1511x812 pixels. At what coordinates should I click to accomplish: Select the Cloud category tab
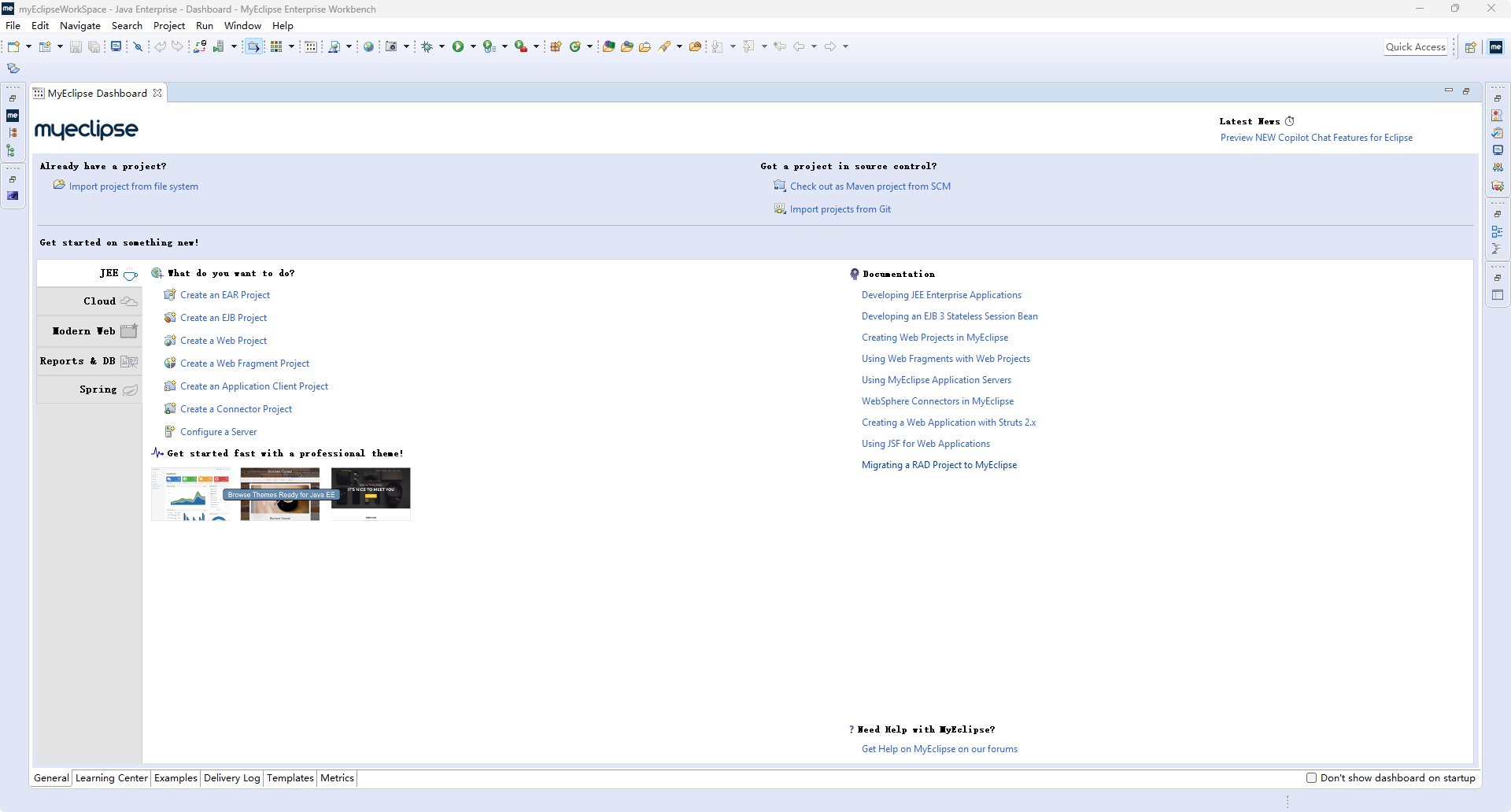point(89,301)
